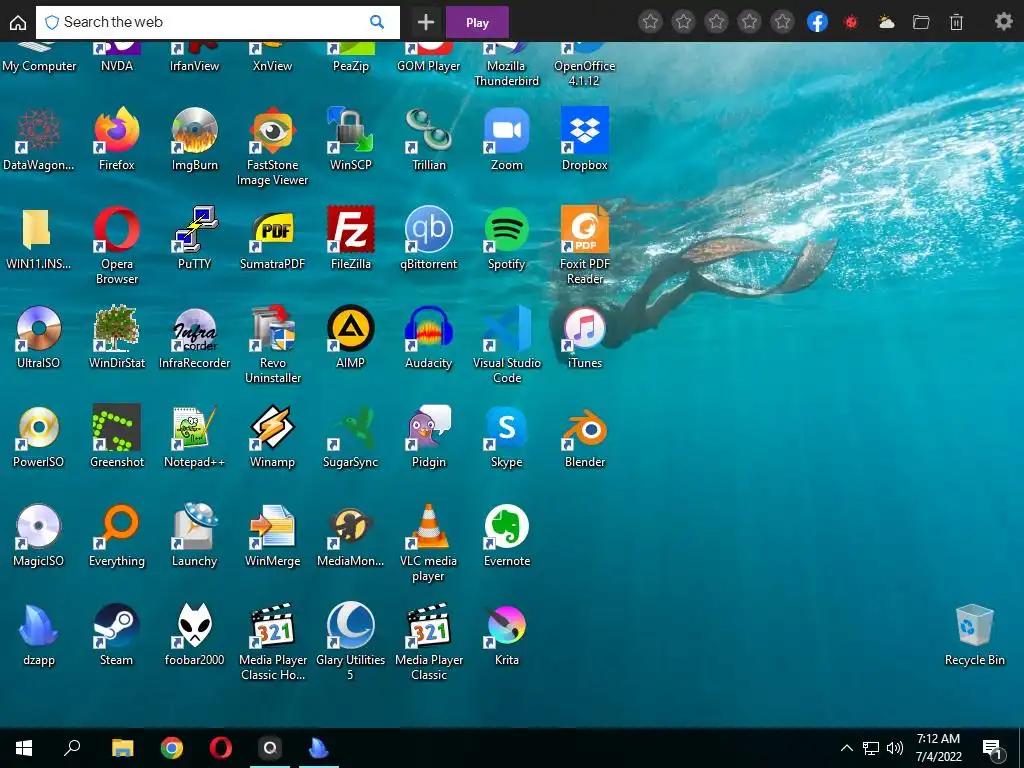Click the weather icon in top bar
Viewport: 1024px width, 768px height.
click(886, 22)
